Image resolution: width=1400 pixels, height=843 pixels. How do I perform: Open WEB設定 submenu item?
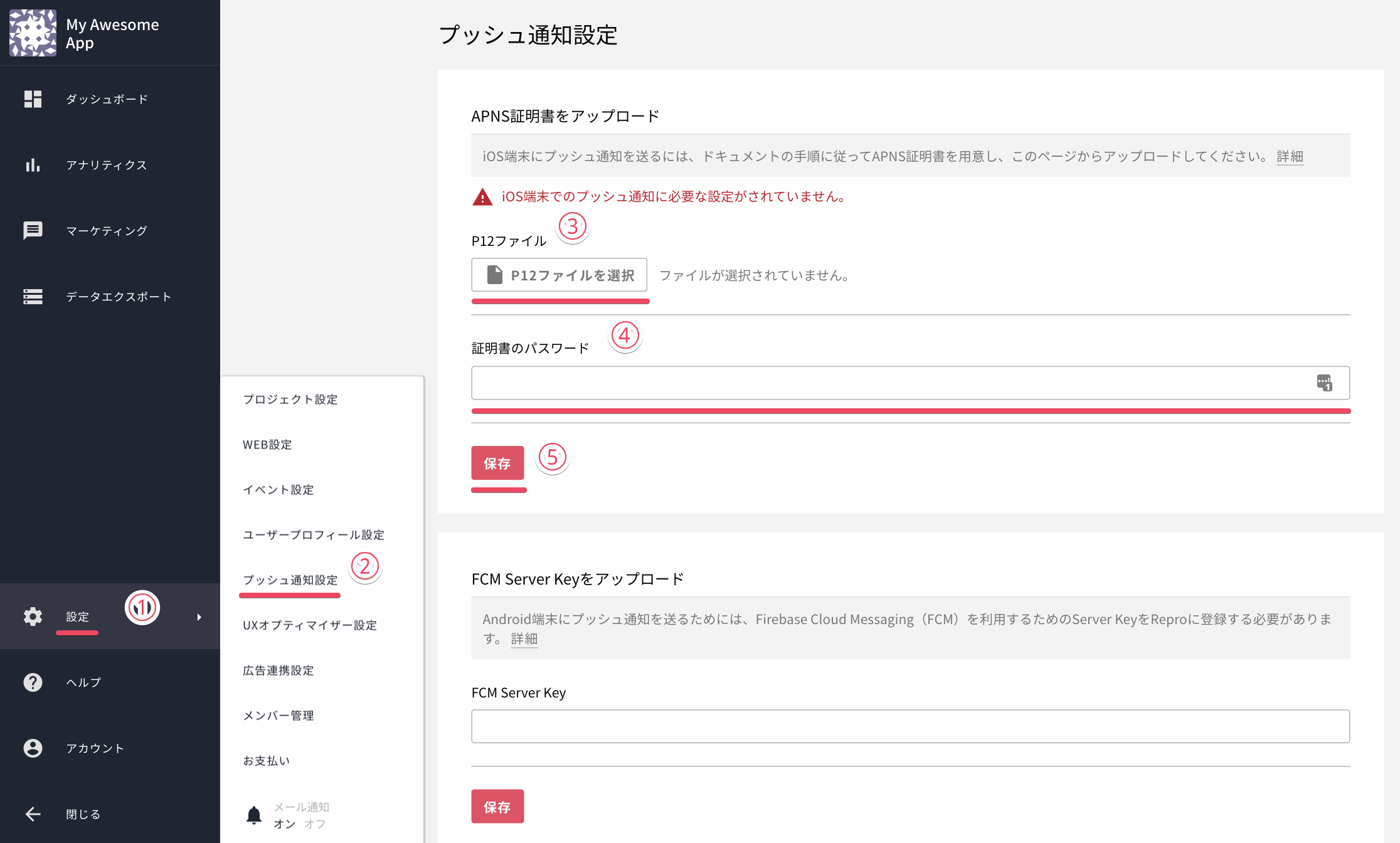click(x=268, y=445)
